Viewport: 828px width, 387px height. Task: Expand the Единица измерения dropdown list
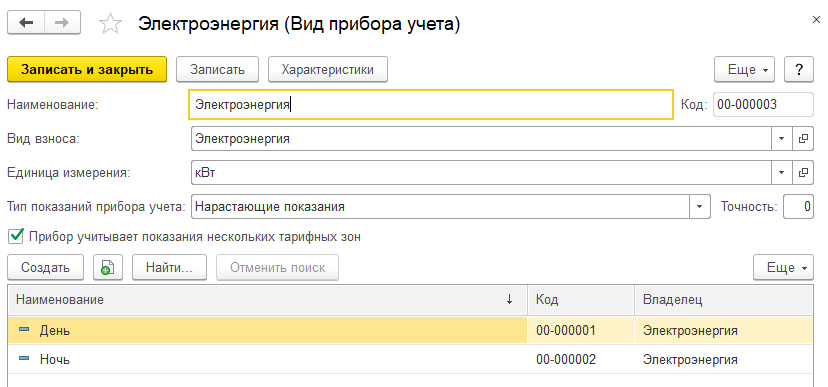click(x=782, y=173)
